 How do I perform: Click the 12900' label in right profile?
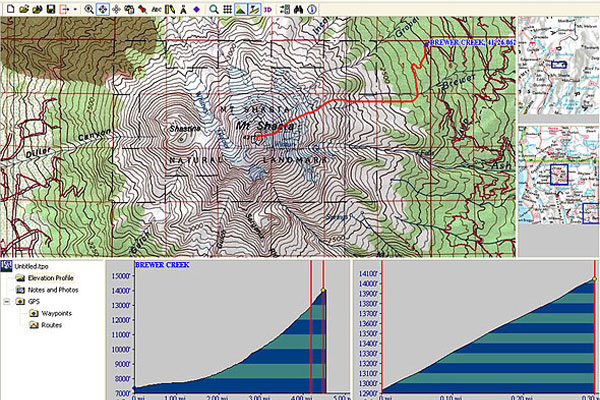[x=368, y=393]
